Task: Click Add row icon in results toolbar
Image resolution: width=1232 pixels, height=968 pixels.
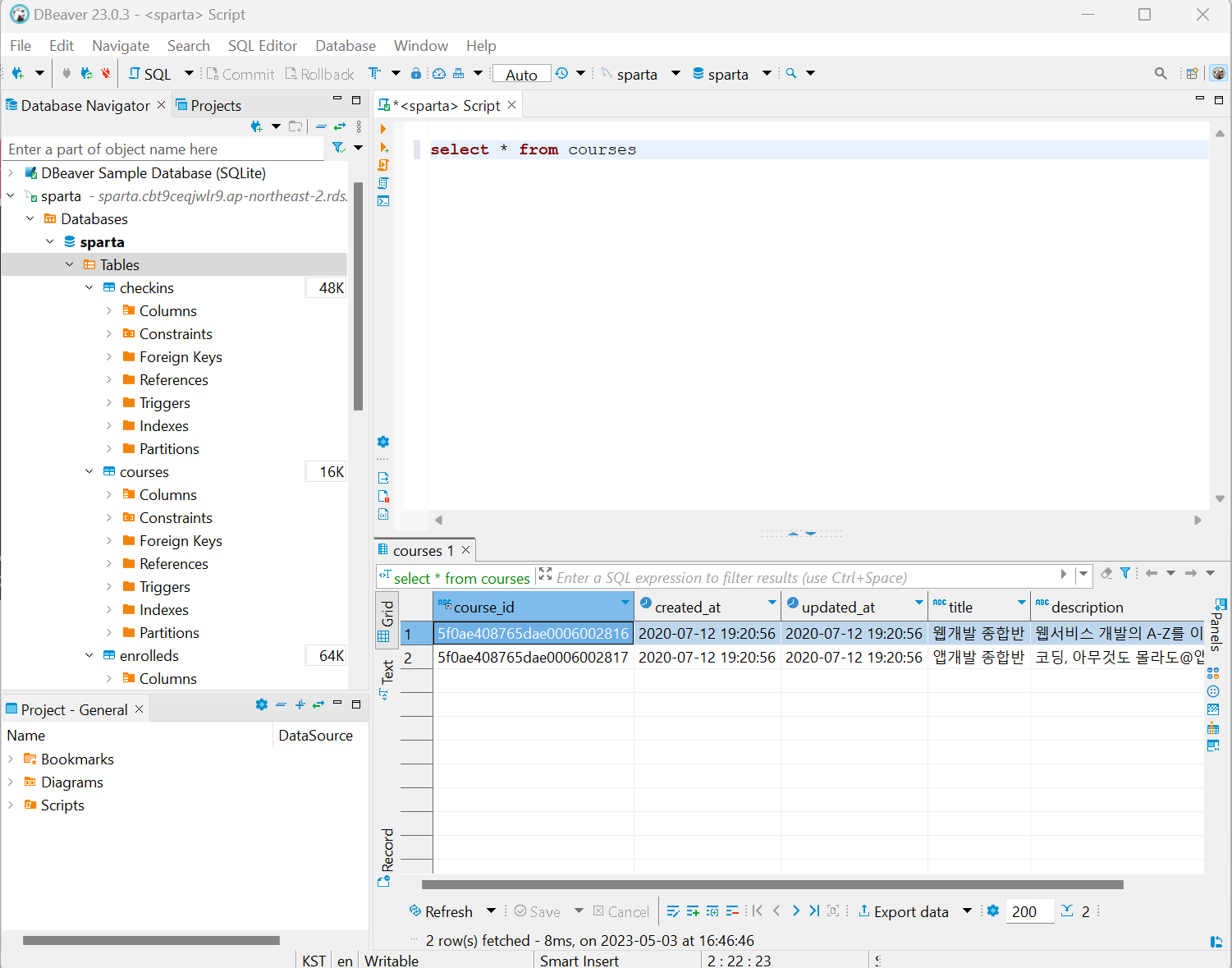Action: pos(693,911)
